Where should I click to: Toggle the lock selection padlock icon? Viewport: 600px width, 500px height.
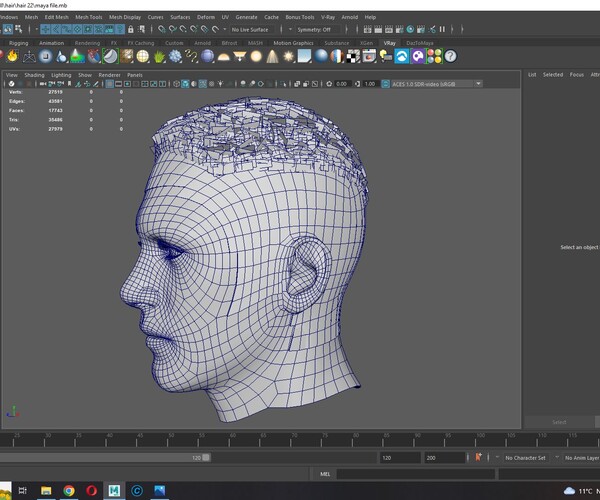click(131, 29)
